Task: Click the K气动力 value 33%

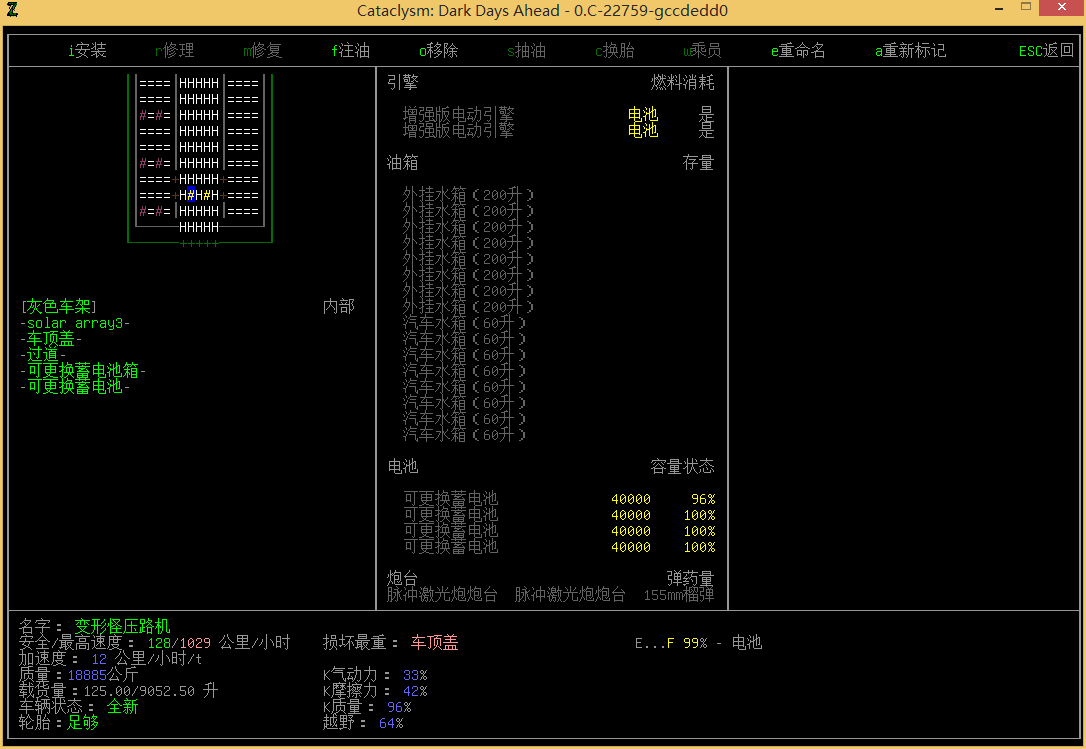Action: pyautogui.click(x=415, y=674)
